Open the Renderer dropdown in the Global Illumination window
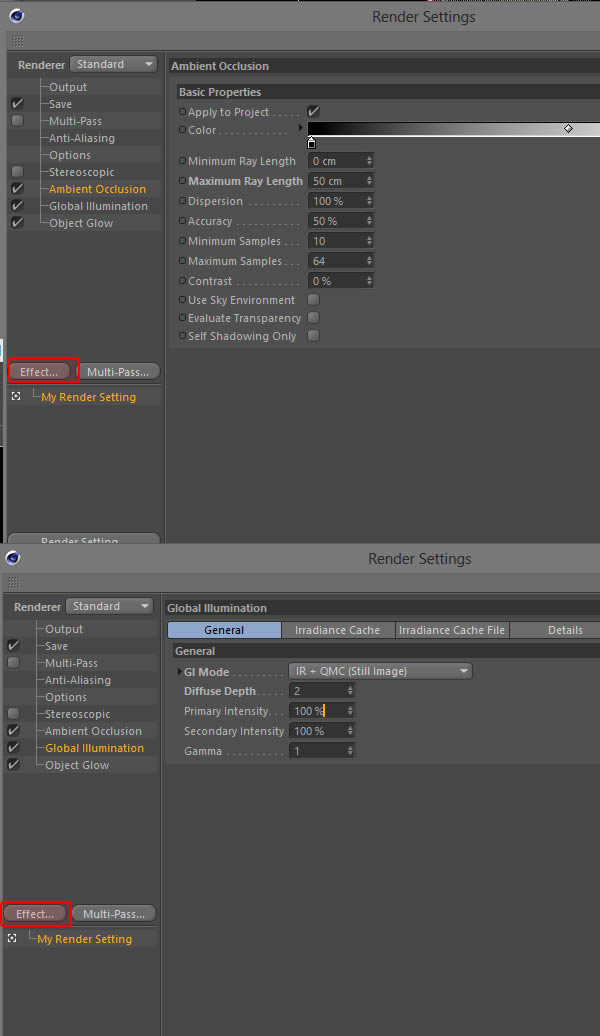This screenshot has width=600, height=1036. coord(110,606)
